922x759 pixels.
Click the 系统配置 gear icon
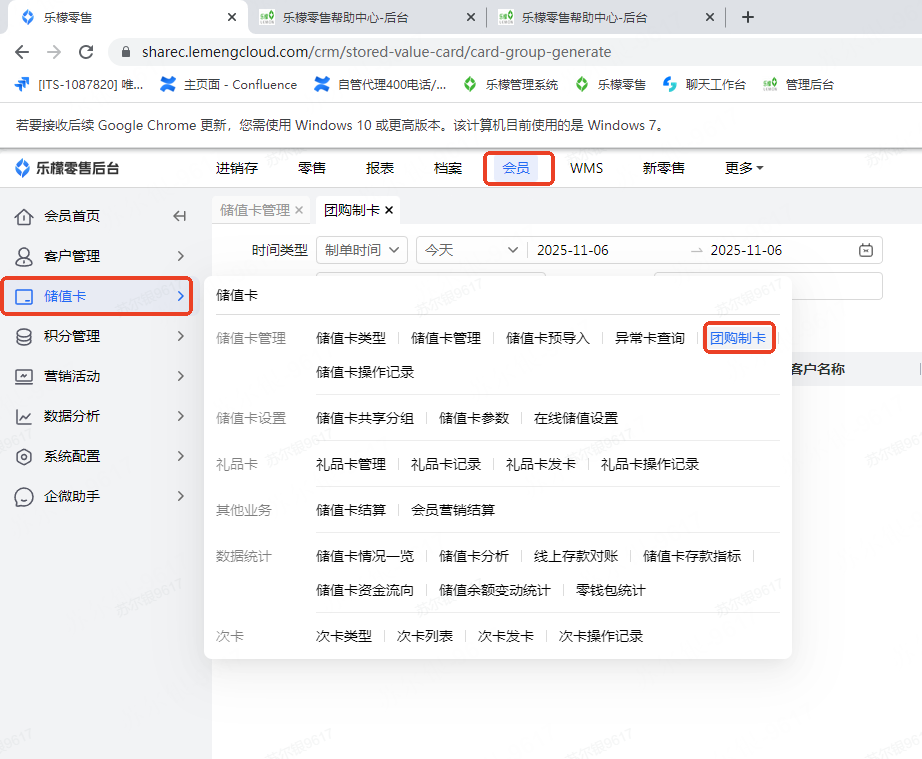[24, 456]
